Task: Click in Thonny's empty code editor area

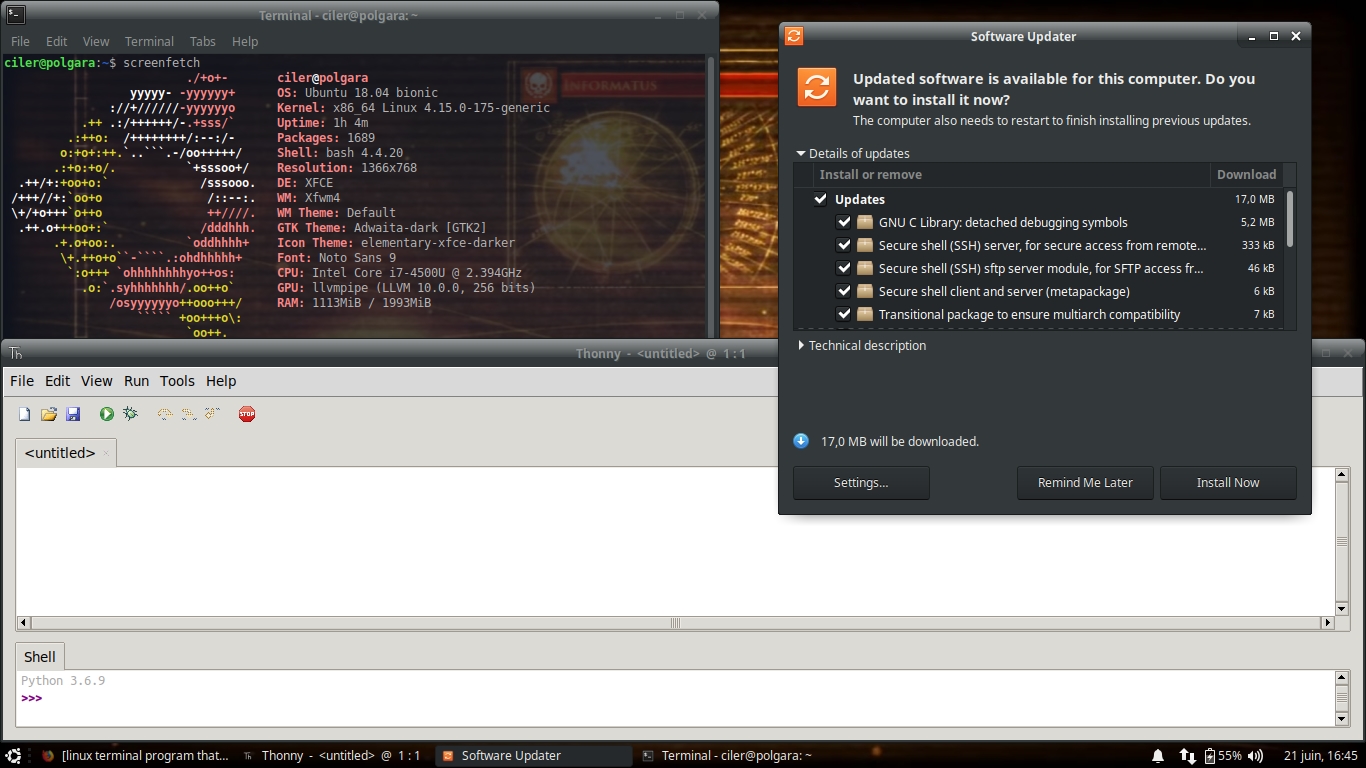Action: click(x=675, y=541)
